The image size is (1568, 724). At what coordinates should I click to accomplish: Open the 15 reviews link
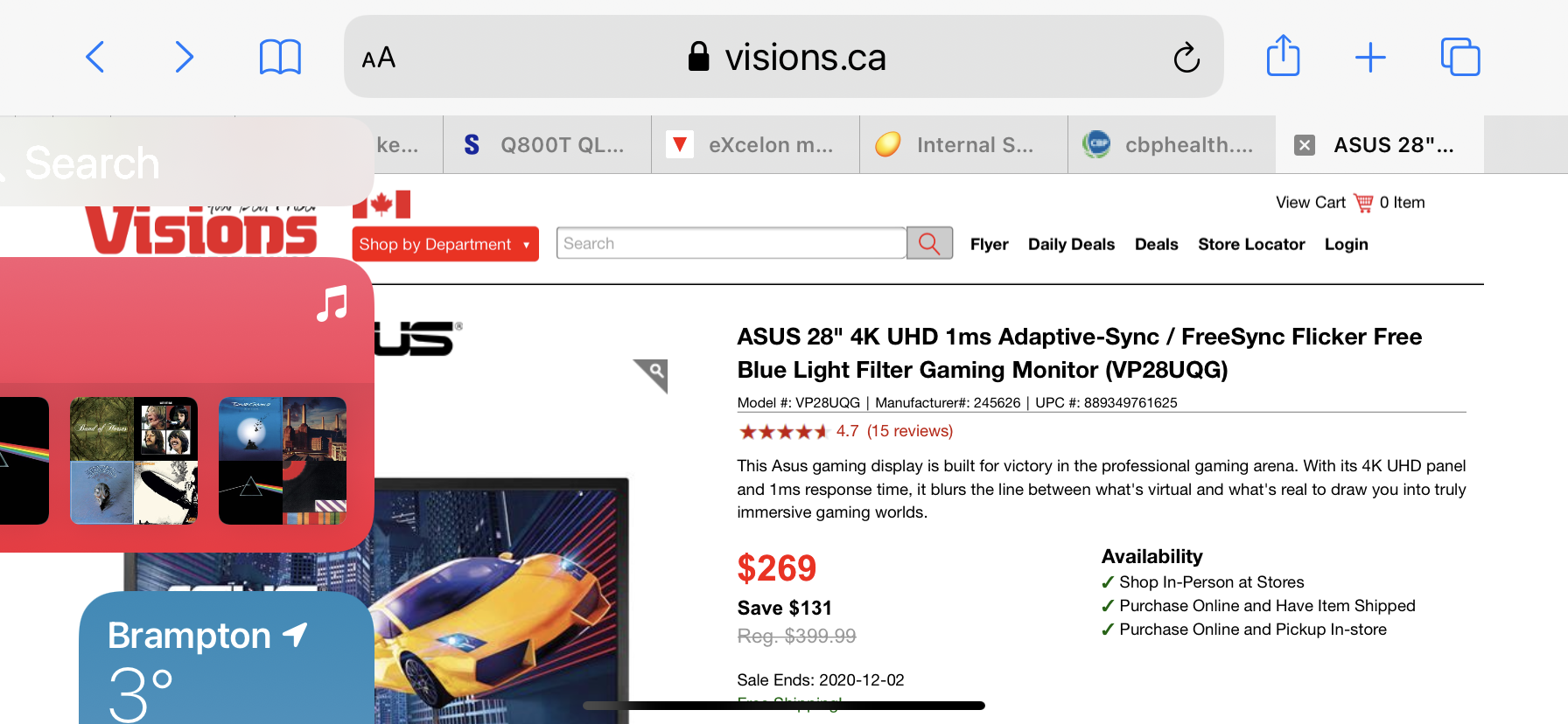tap(909, 431)
